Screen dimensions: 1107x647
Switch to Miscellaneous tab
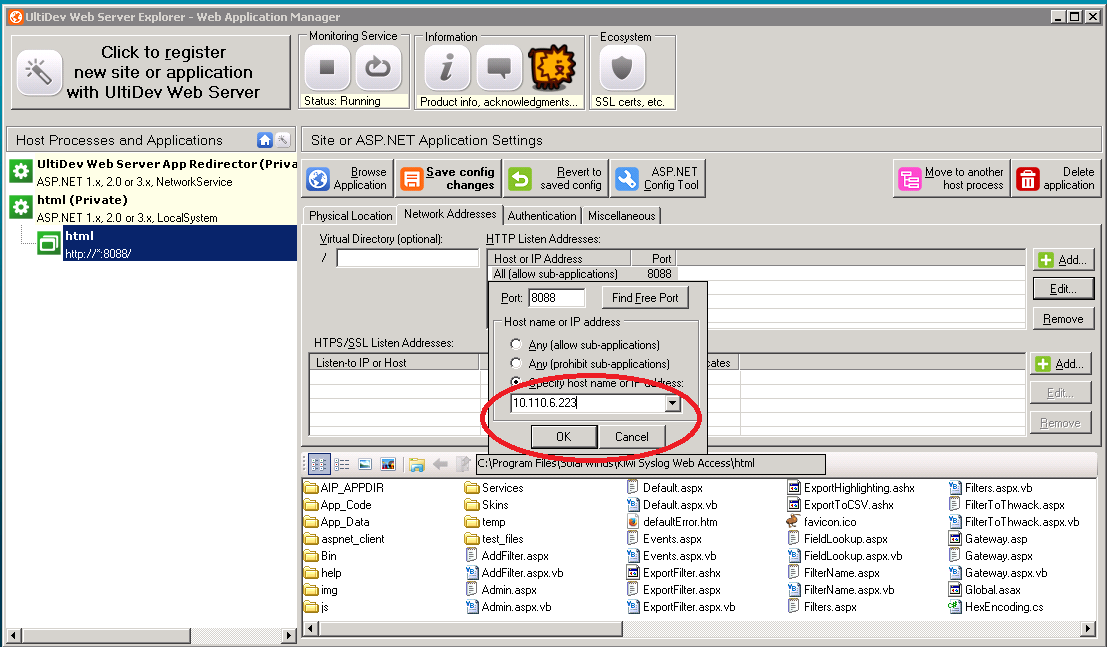point(621,215)
